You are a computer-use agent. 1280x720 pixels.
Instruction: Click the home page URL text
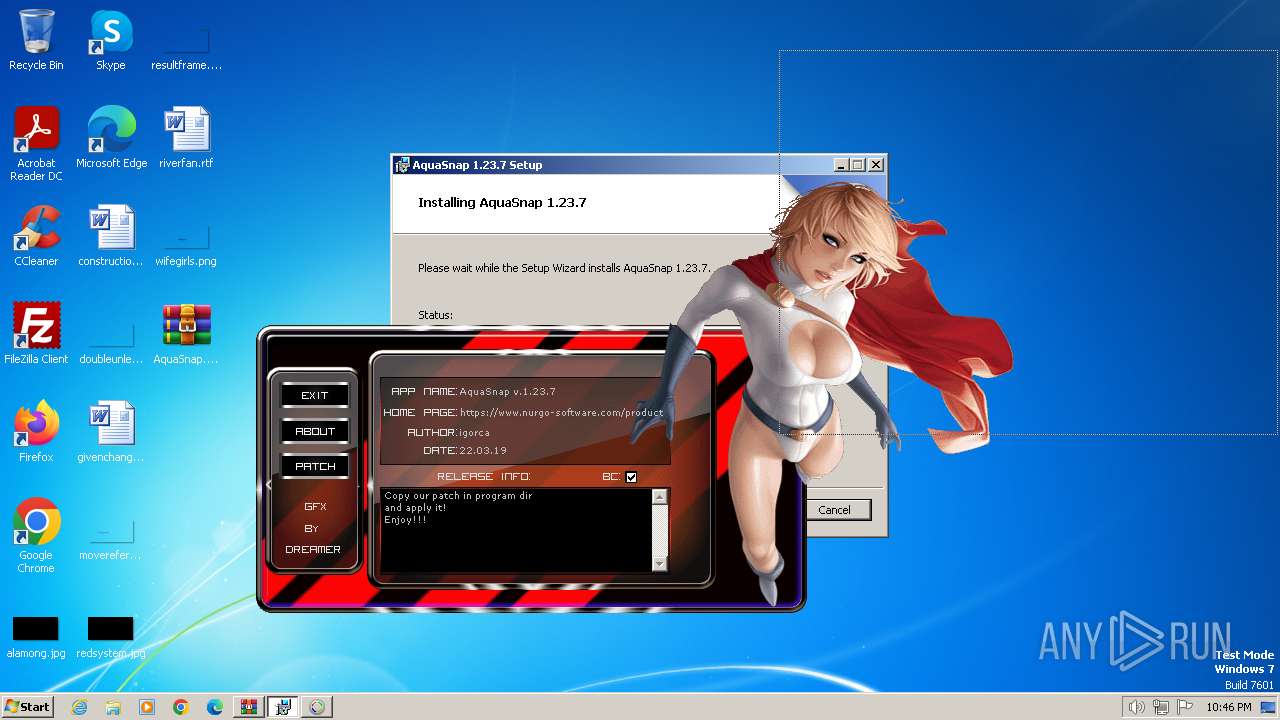point(561,412)
